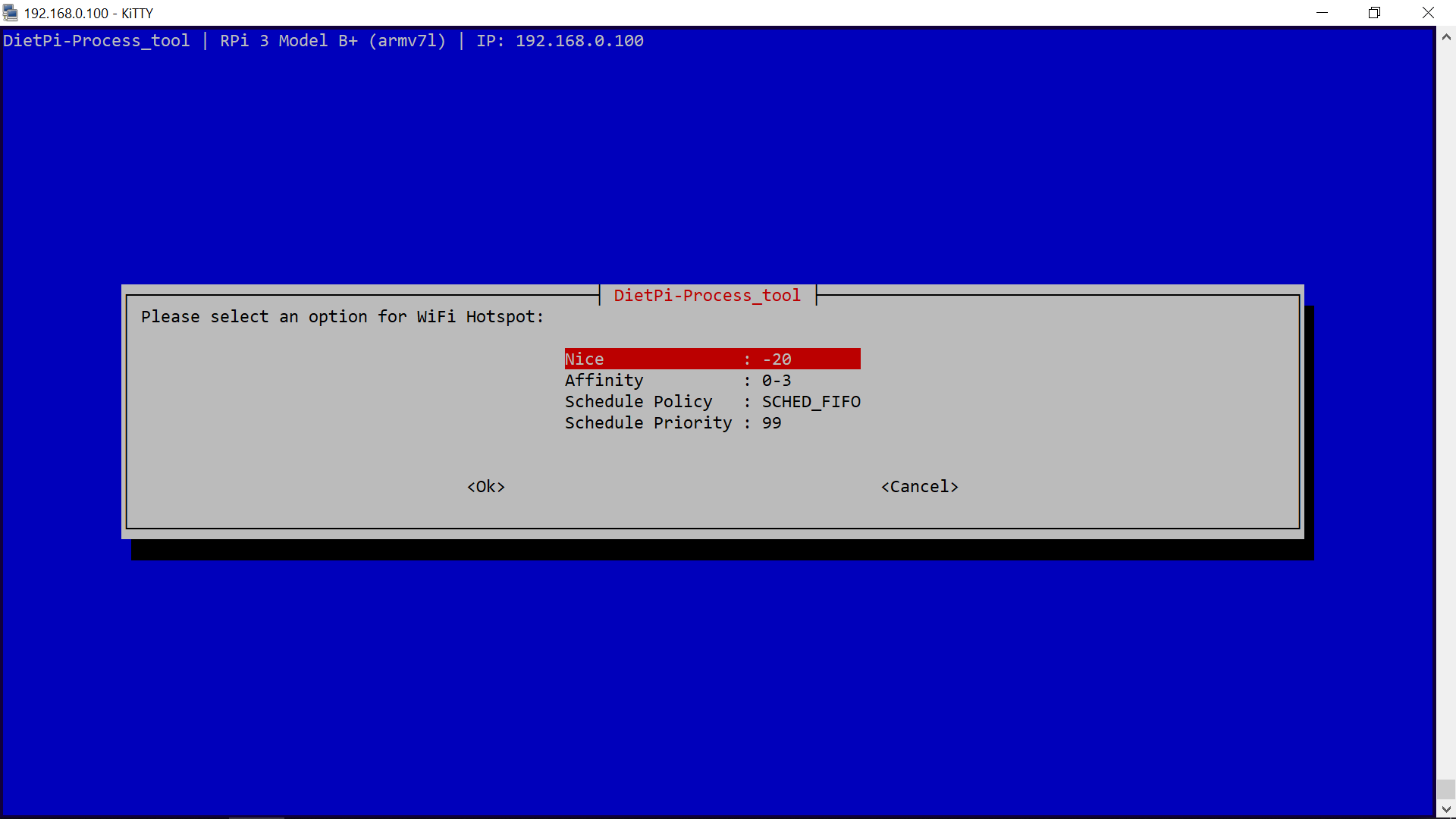
Task: Click the IP address in header line
Action: click(579, 41)
